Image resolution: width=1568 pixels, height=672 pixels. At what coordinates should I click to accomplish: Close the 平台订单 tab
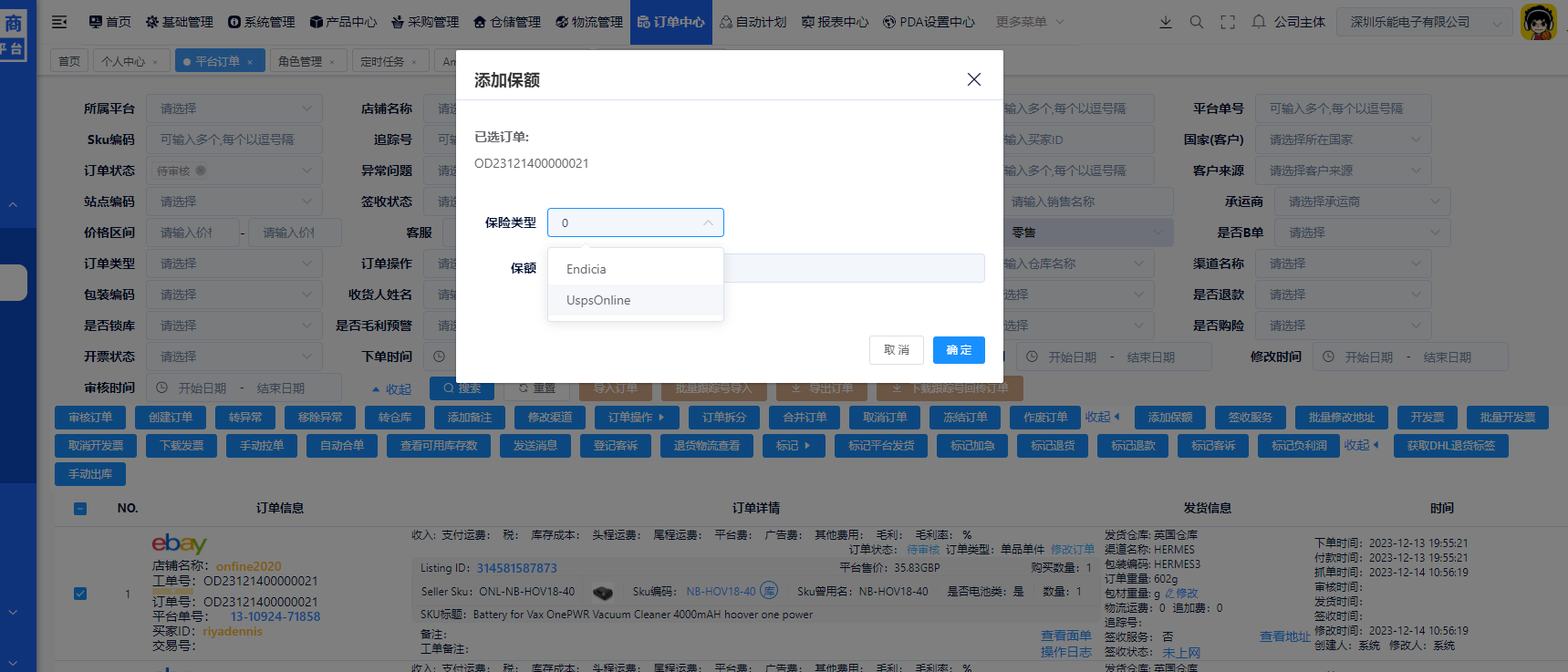point(250,62)
